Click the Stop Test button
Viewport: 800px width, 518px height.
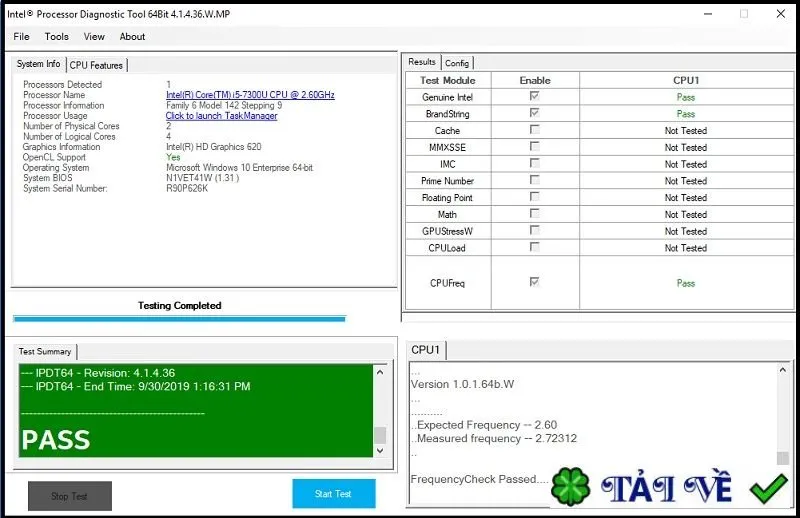[x=70, y=496]
